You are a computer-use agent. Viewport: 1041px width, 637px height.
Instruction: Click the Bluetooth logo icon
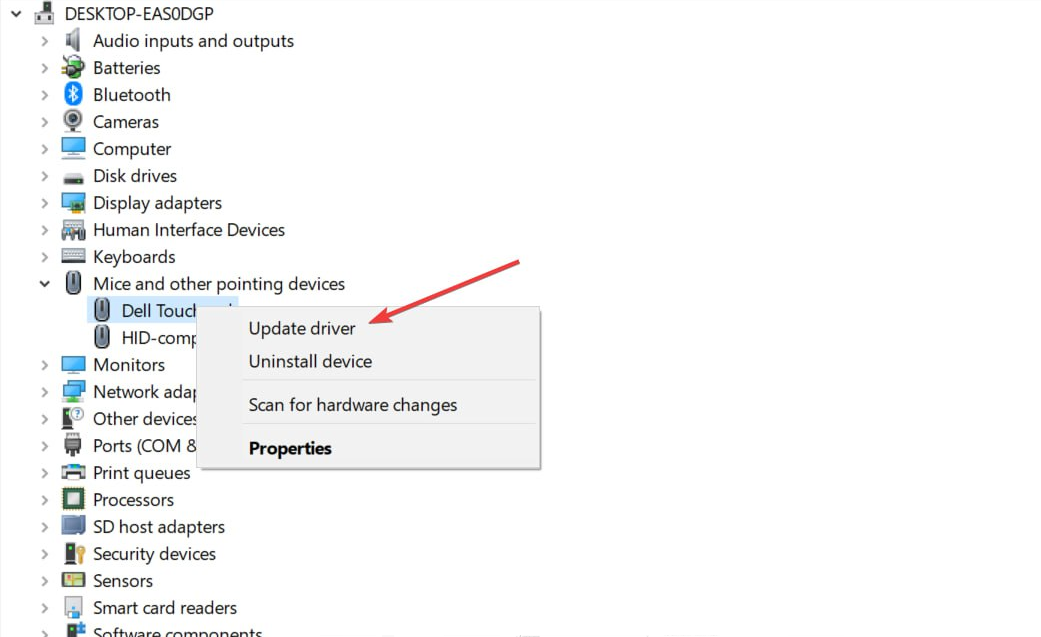(x=73, y=94)
